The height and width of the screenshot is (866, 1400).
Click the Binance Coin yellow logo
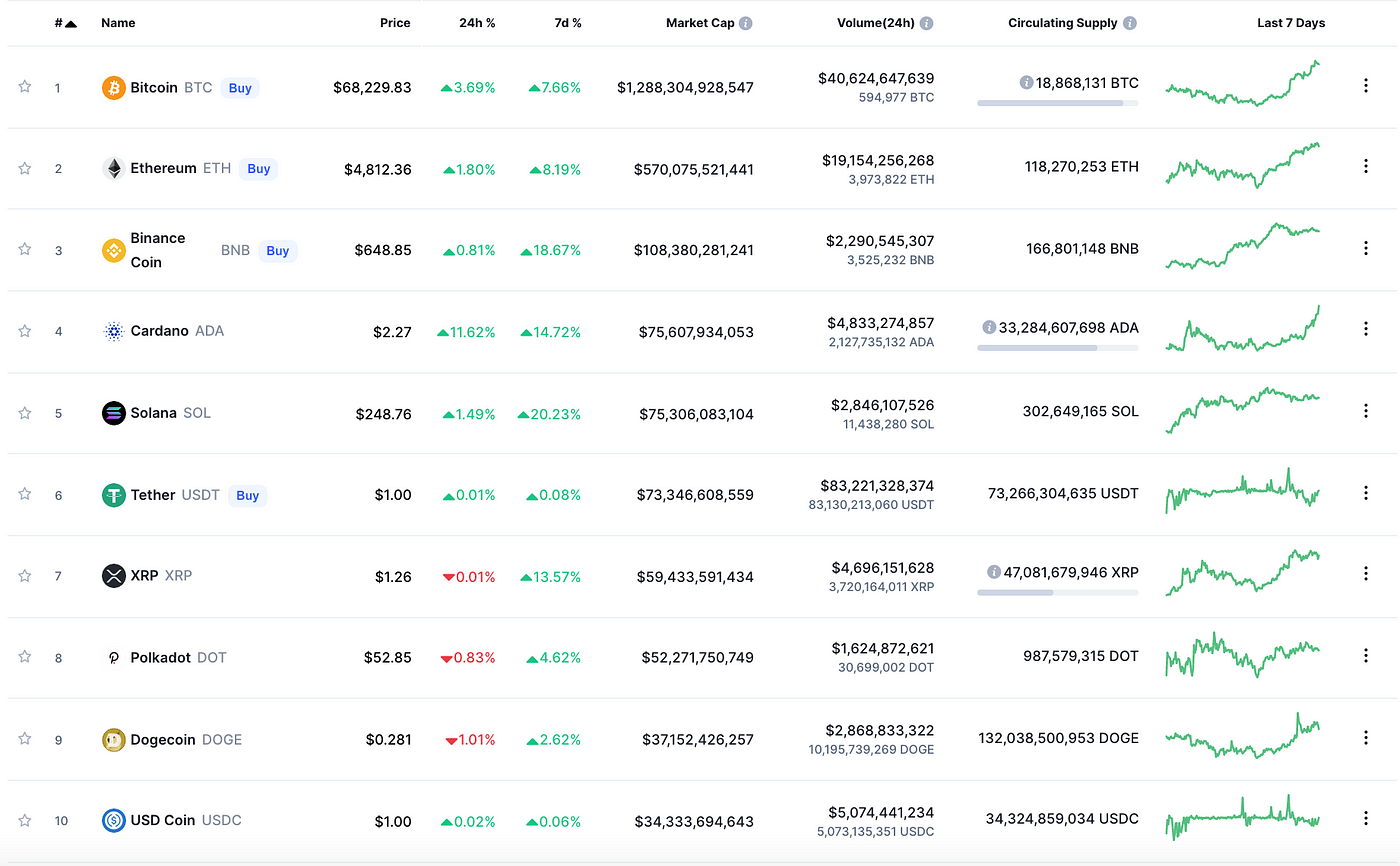pos(114,250)
